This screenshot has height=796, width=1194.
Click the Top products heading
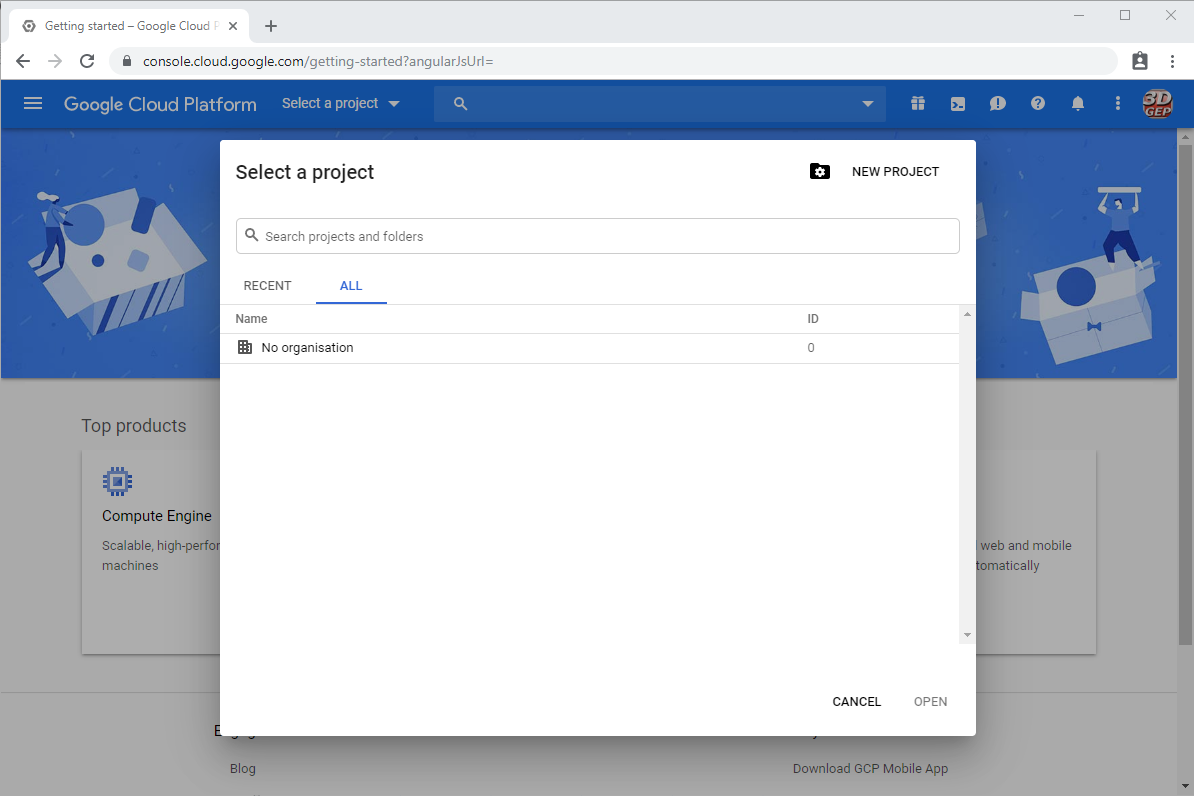click(134, 426)
